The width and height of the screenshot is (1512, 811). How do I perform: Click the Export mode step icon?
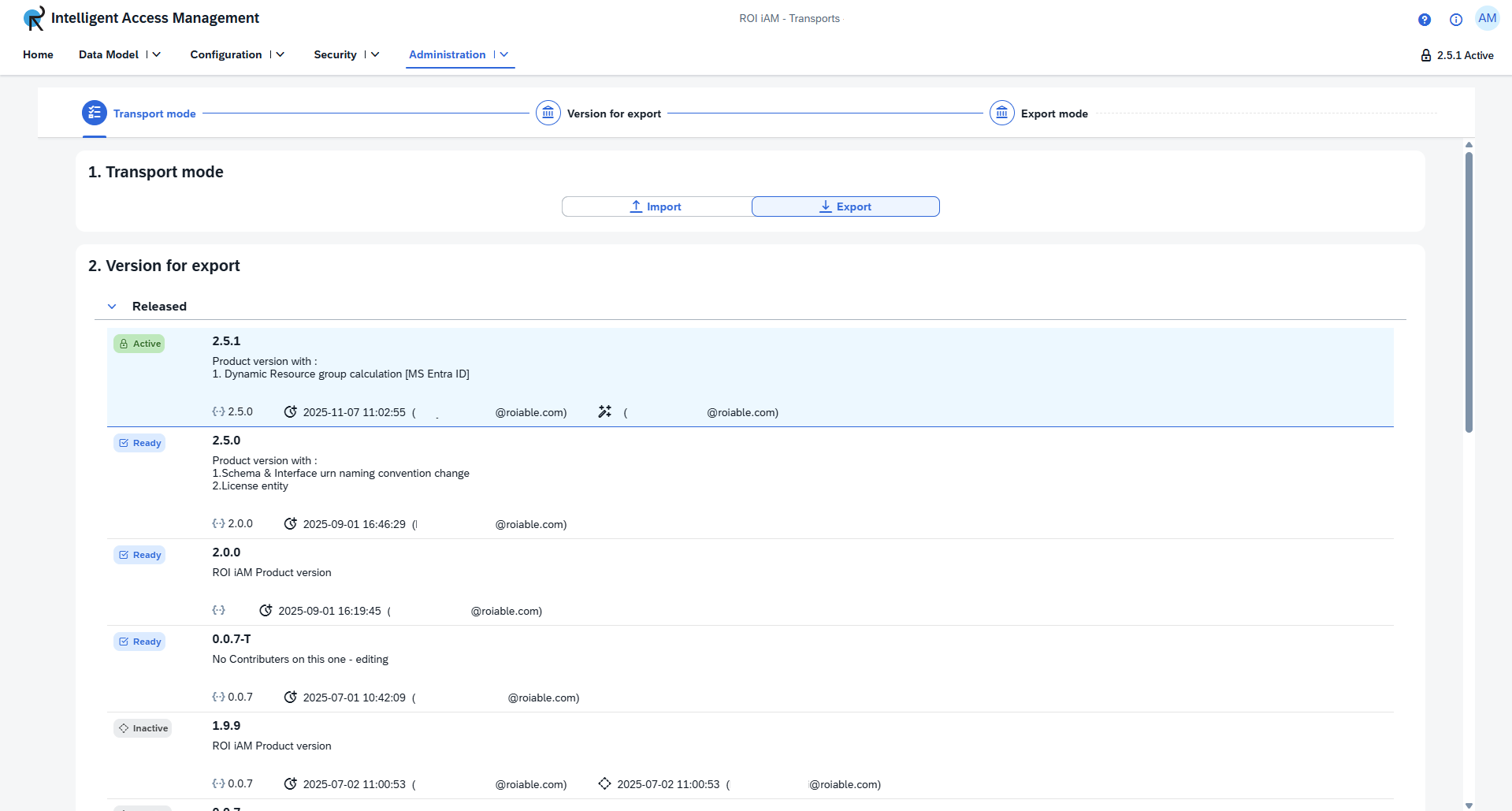[1001, 113]
